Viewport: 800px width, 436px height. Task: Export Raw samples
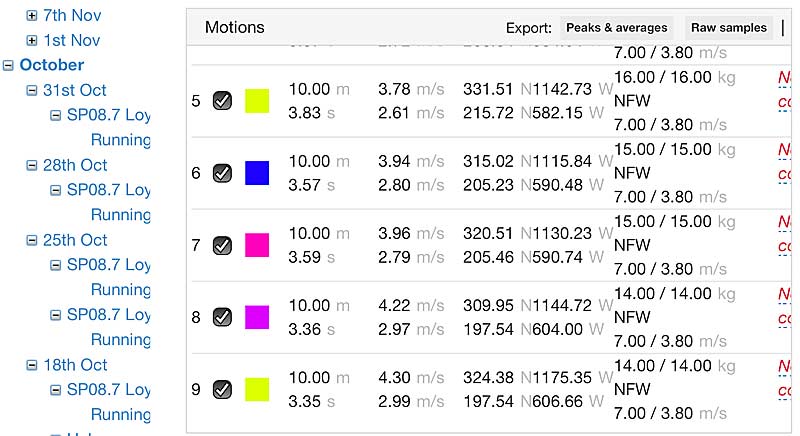pos(729,28)
